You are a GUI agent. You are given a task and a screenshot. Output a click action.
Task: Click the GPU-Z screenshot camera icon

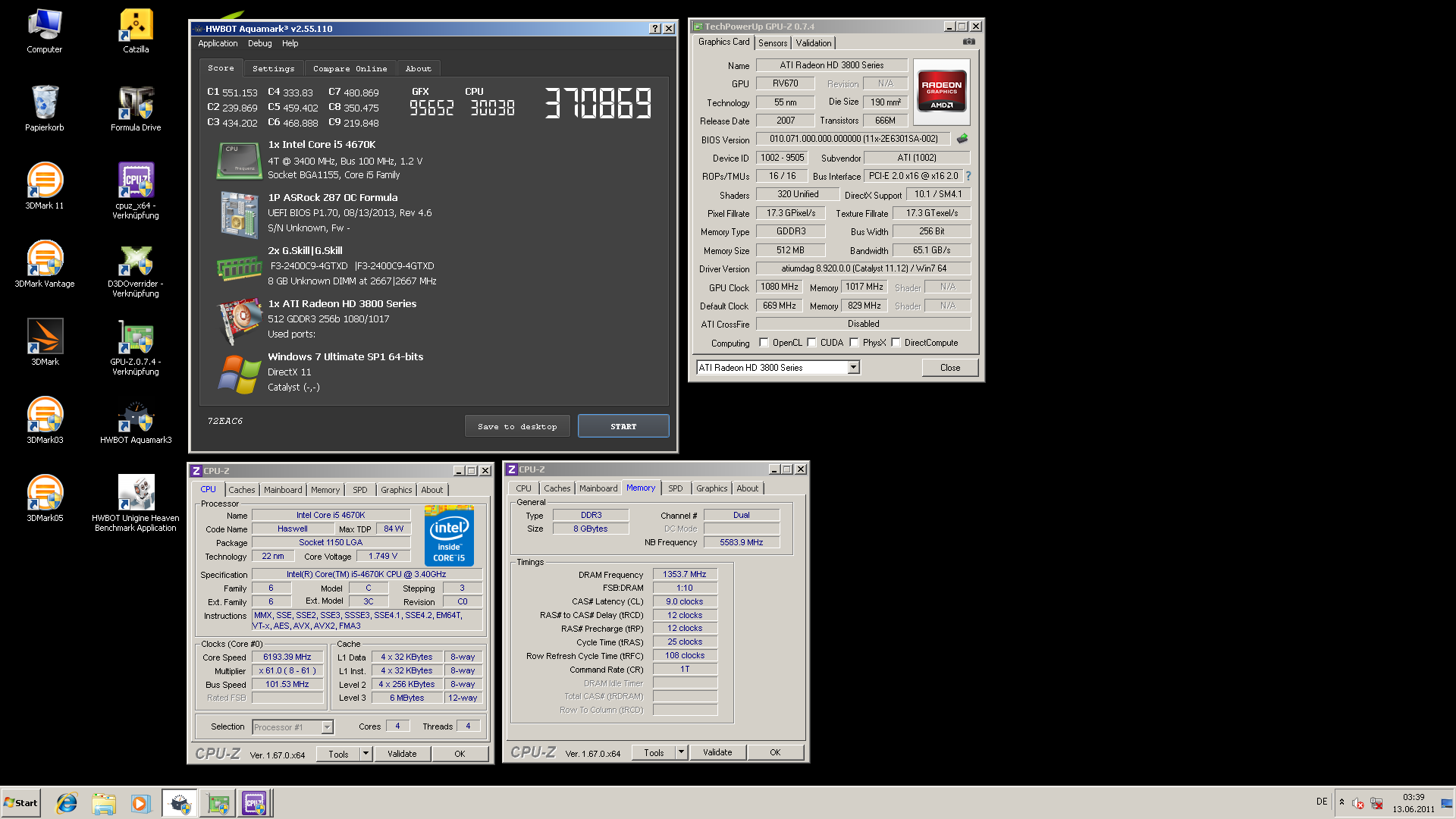[x=968, y=42]
